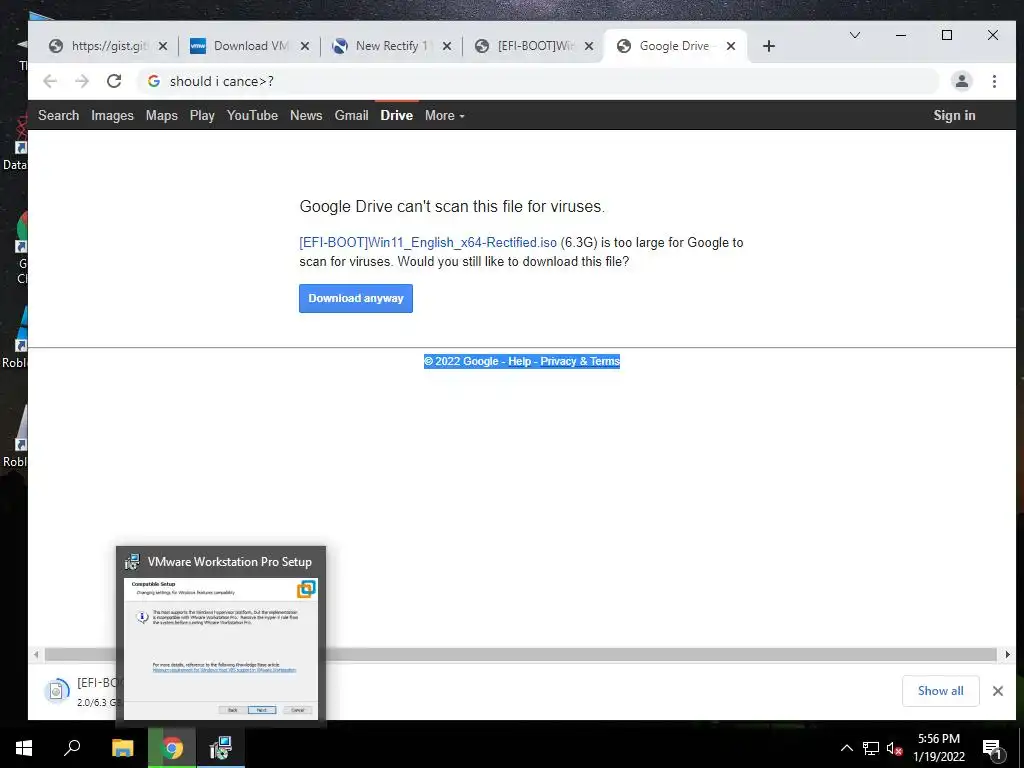Go forward to the next page
The width and height of the screenshot is (1024, 768).
pos(82,81)
